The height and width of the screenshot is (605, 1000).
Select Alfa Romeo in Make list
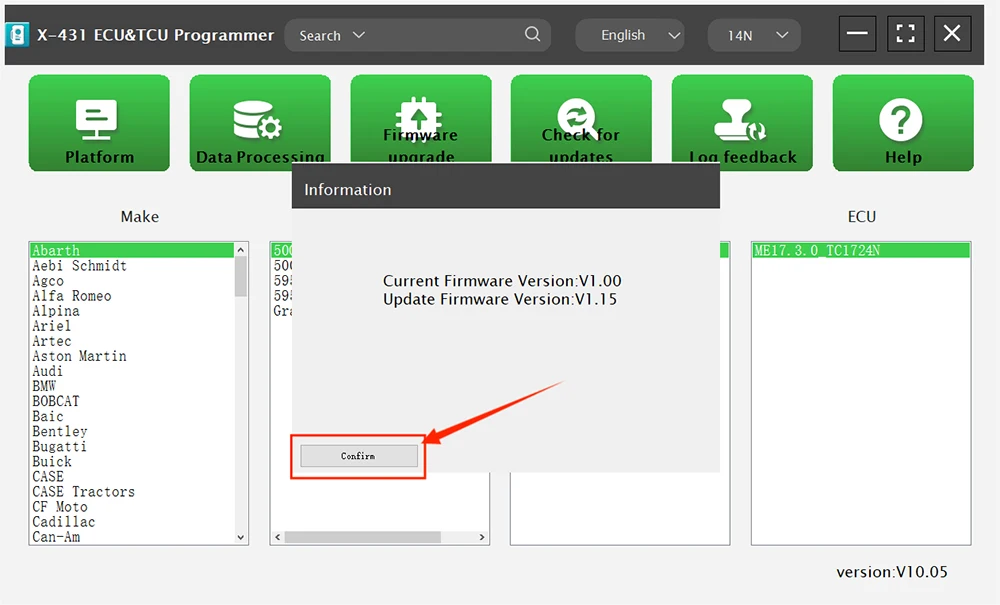72,296
